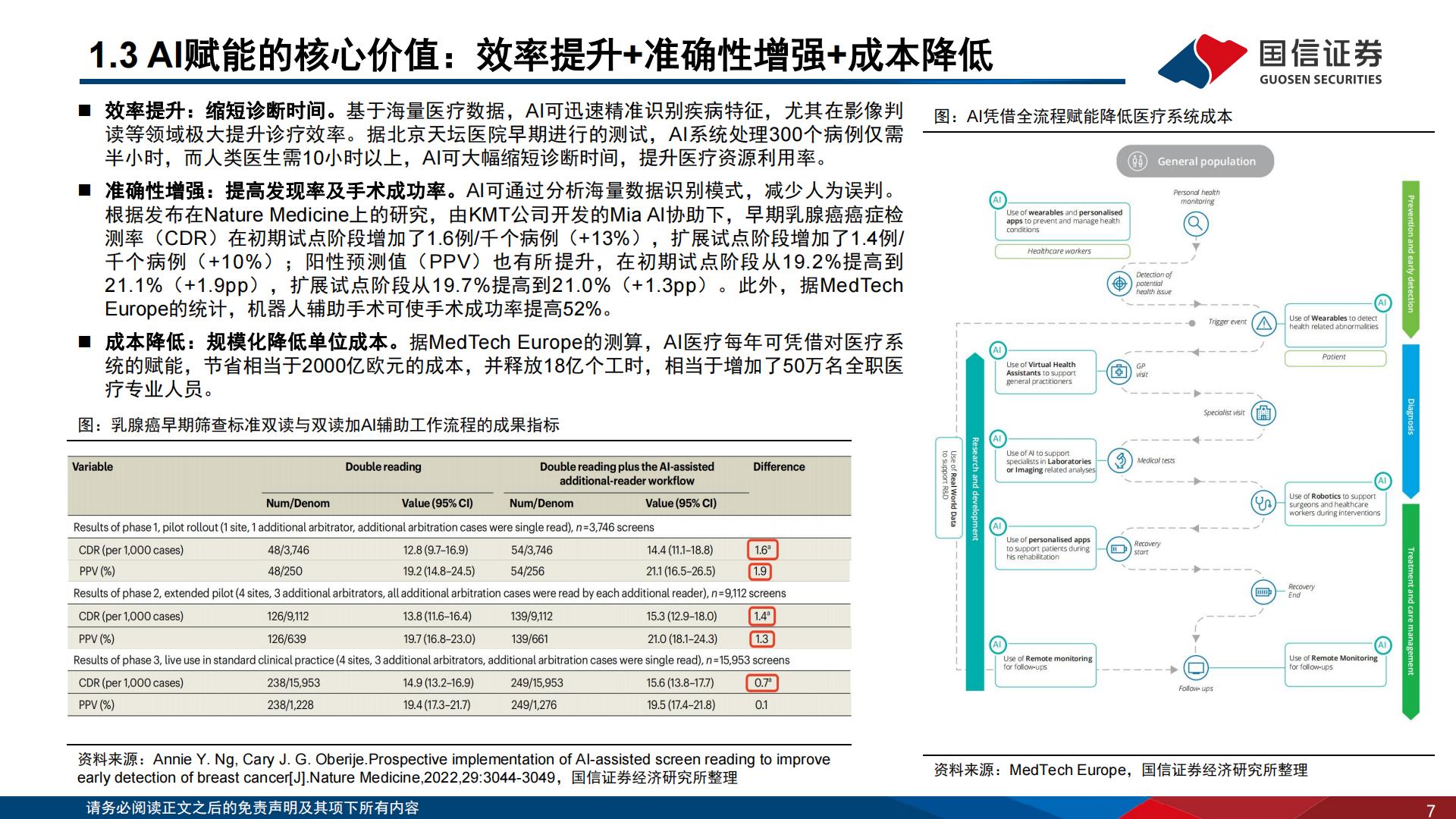This screenshot has height=819, width=1456.
Task: Click the Medical tests microscope icon
Action: click(1120, 461)
